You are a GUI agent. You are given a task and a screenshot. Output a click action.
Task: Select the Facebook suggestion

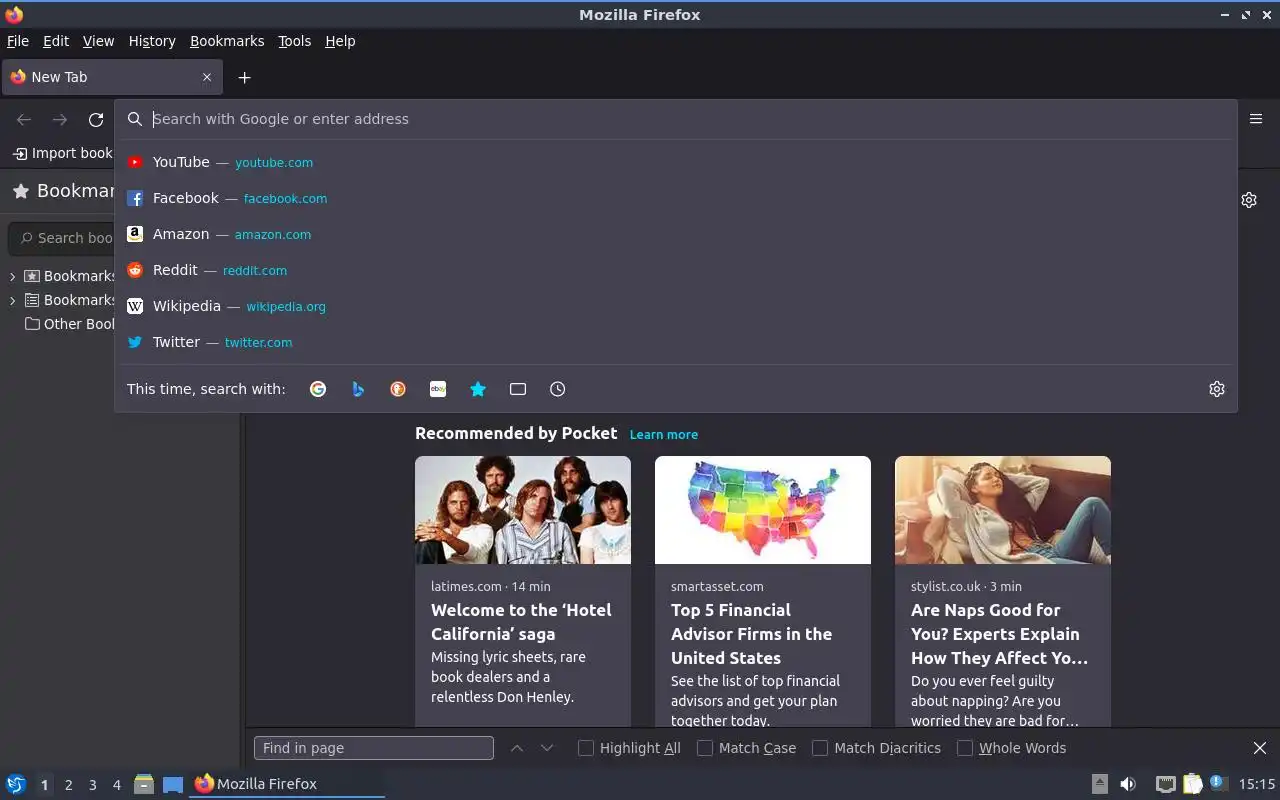click(676, 198)
